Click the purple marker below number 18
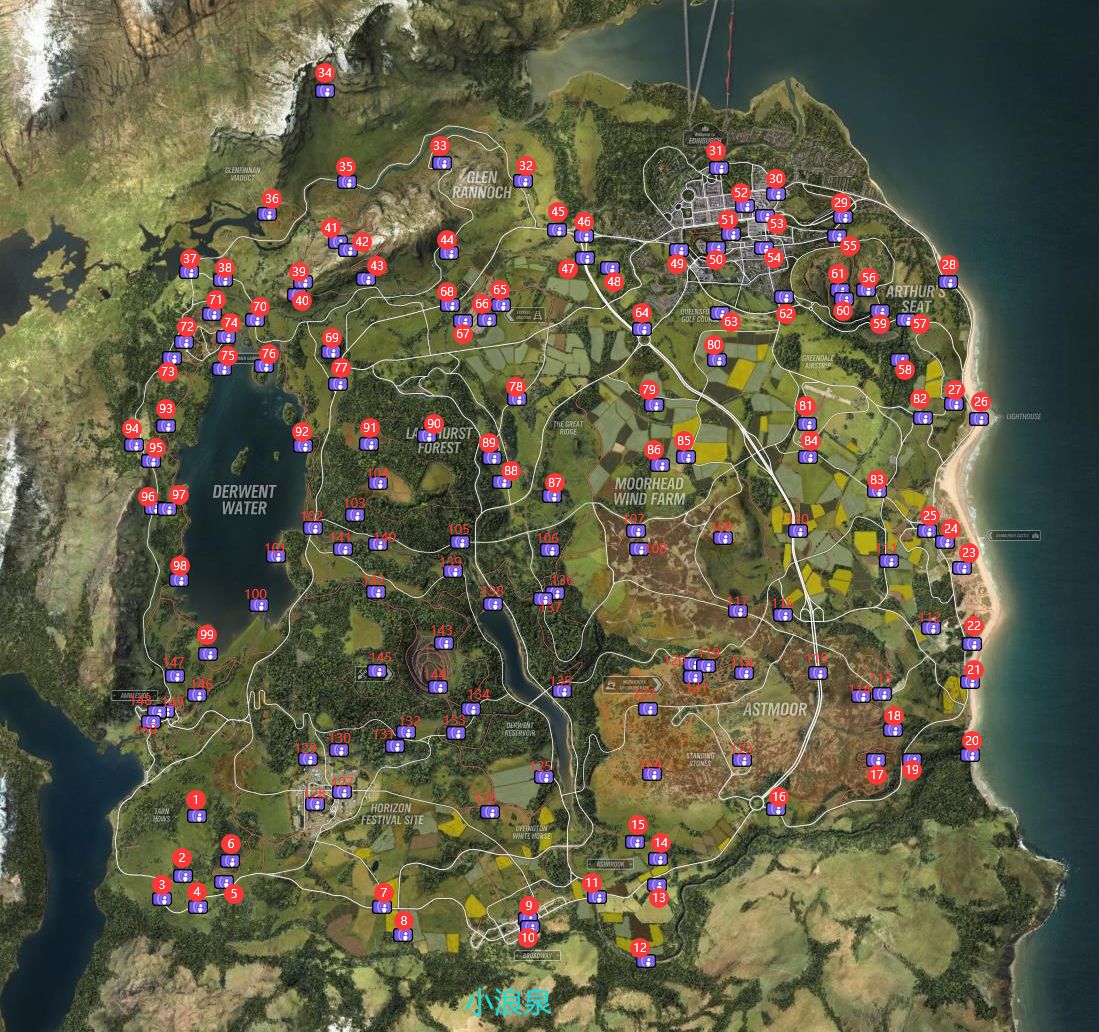1099x1032 pixels. (x=892, y=731)
